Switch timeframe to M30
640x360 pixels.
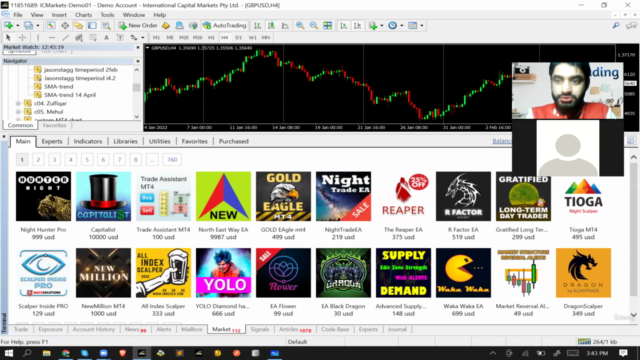tap(198, 38)
